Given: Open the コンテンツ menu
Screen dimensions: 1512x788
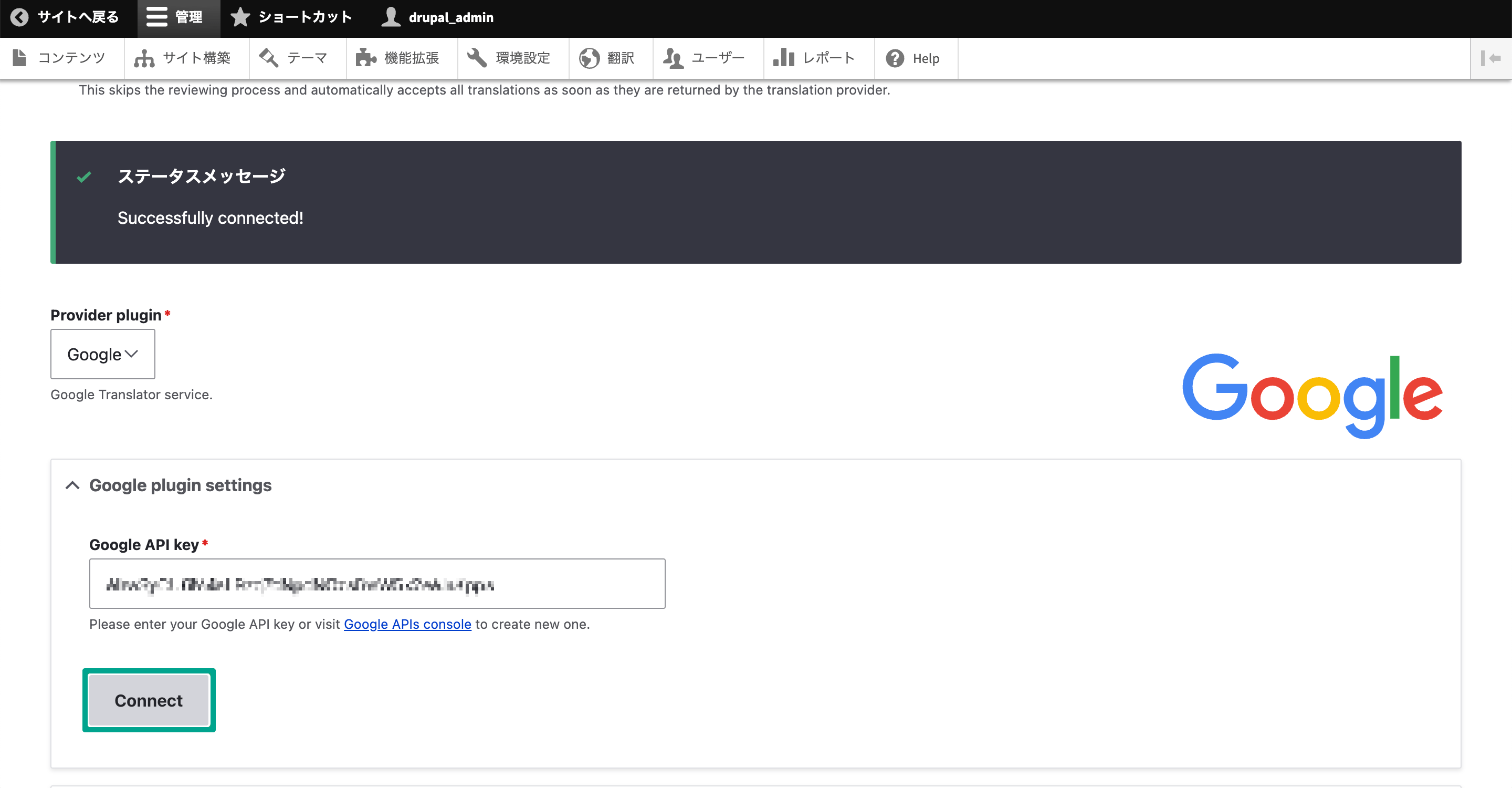Looking at the screenshot, I should coord(62,58).
